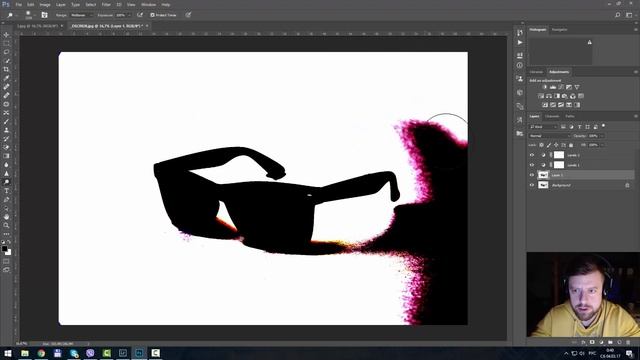The width and height of the screenshot is (640, 360).
Task: Open the Windows Start menu
Action: 8,353
